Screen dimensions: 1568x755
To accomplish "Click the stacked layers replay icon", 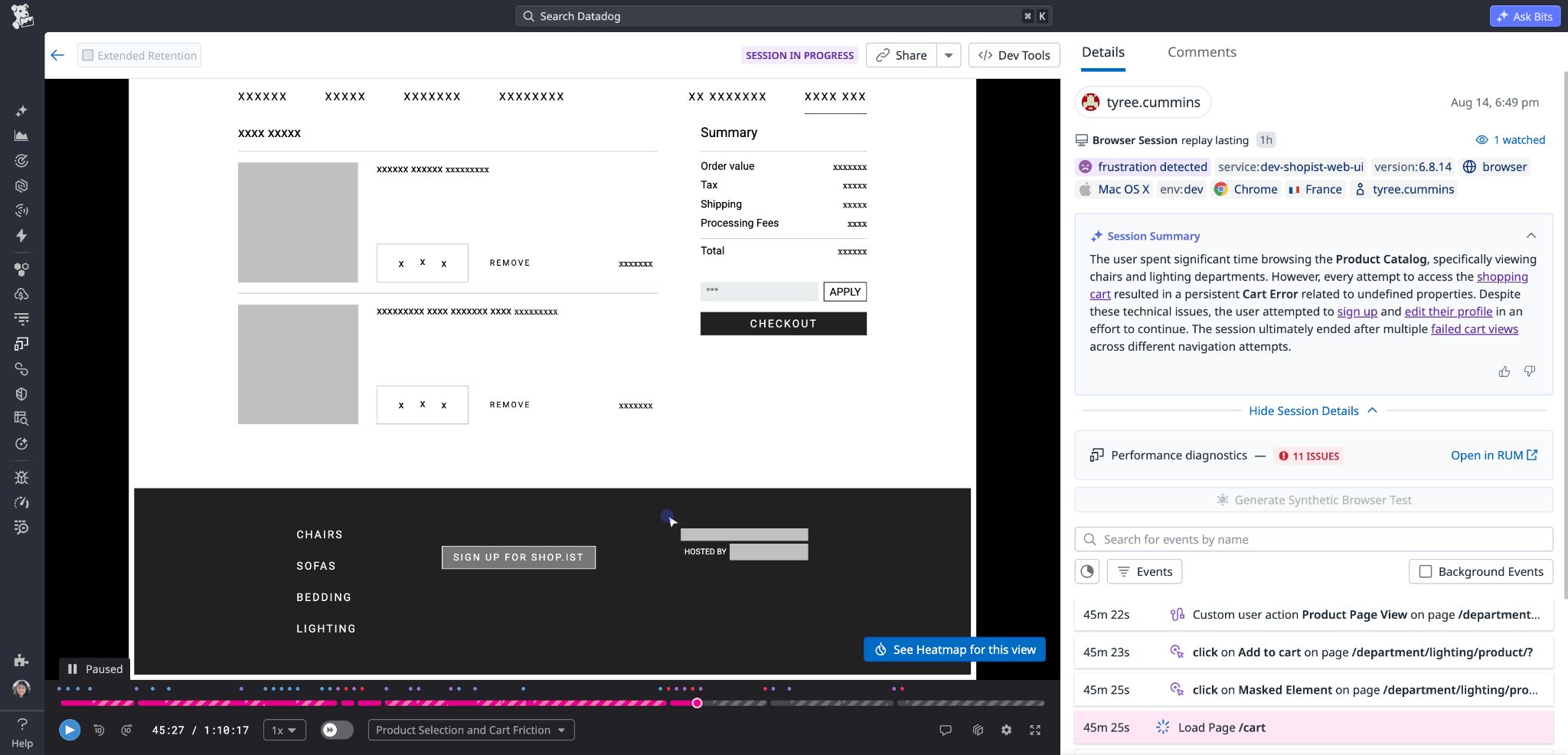I will point(978,730).
